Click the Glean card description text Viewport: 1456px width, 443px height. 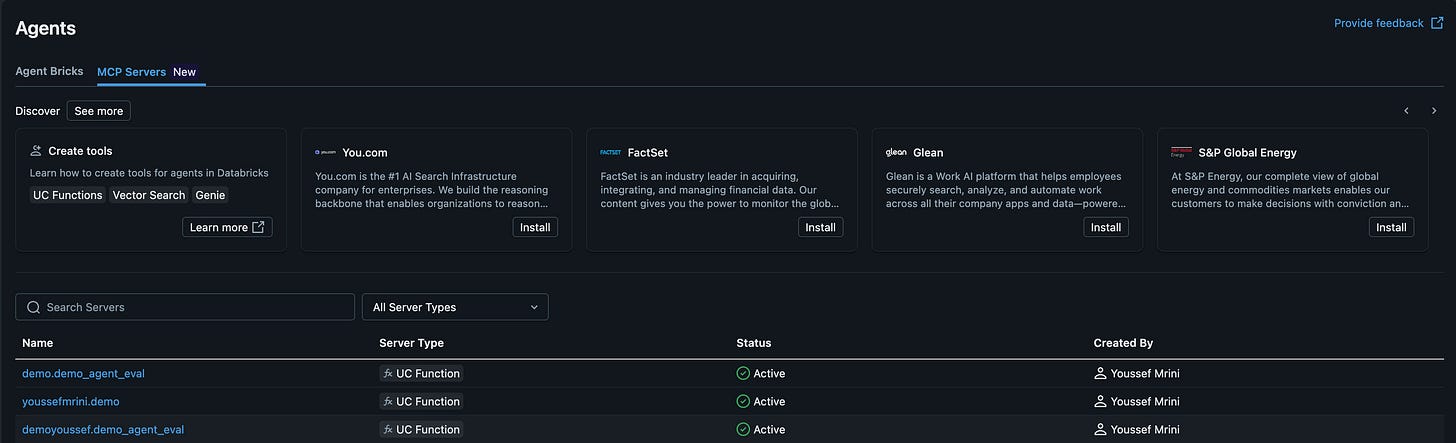(x=1006, y=189)
